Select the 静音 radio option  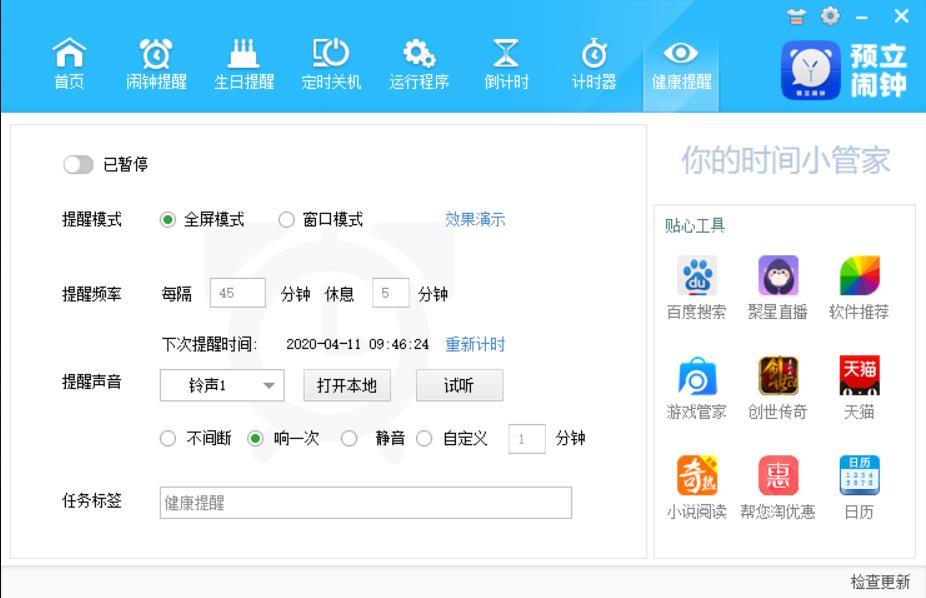click(349, 438)
